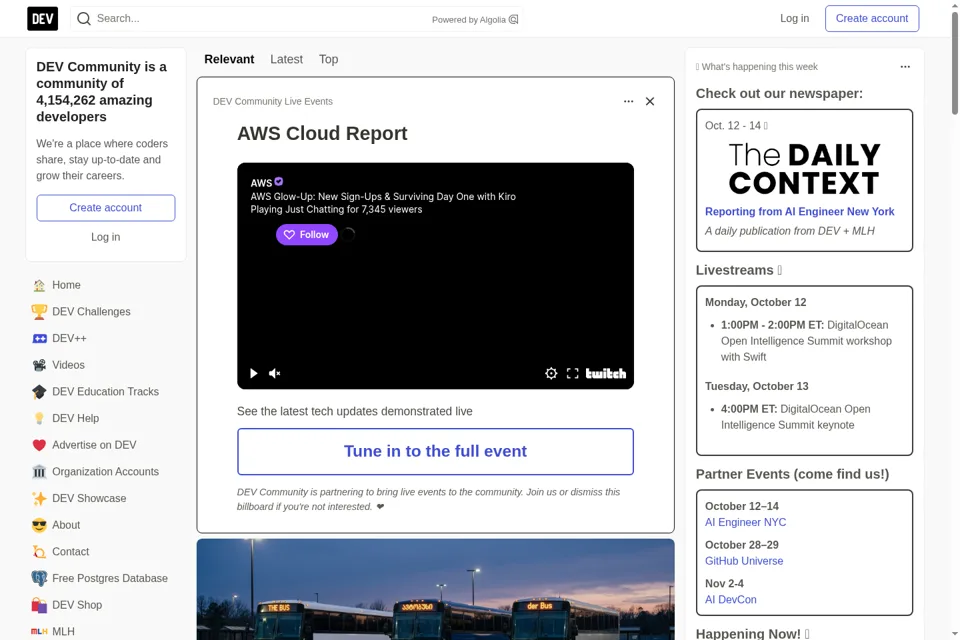
Task: Open the AI DevCon link
Action: pos(730,600)
